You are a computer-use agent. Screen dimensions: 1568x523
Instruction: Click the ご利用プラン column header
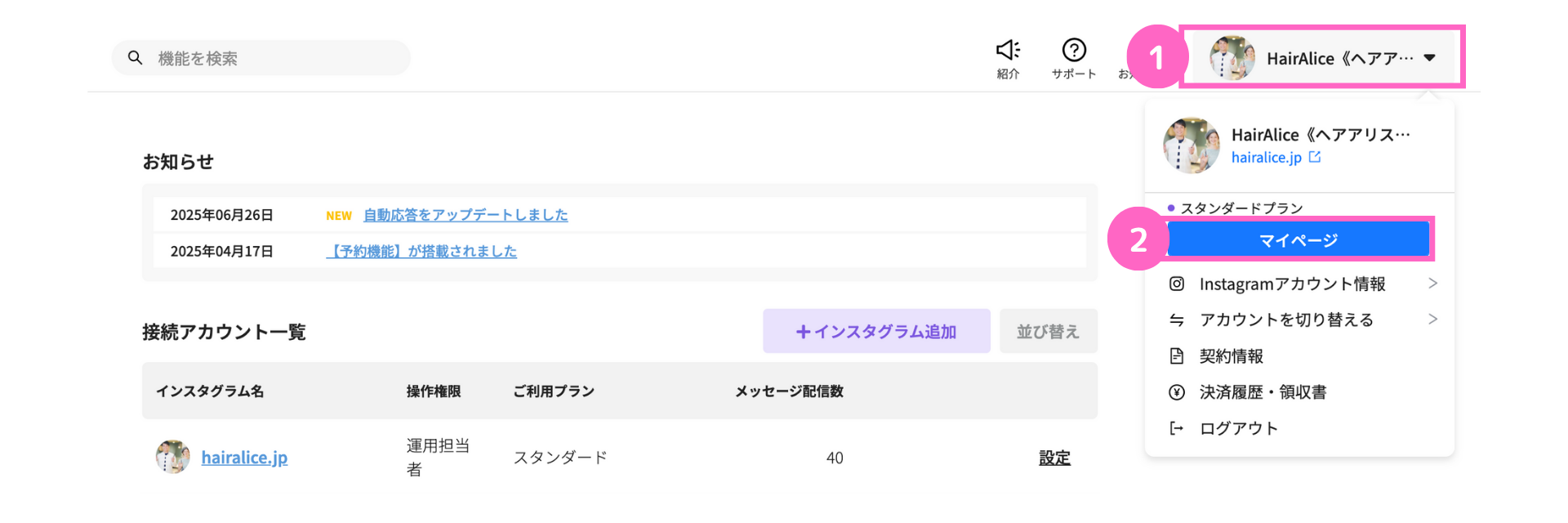point(554,391)
